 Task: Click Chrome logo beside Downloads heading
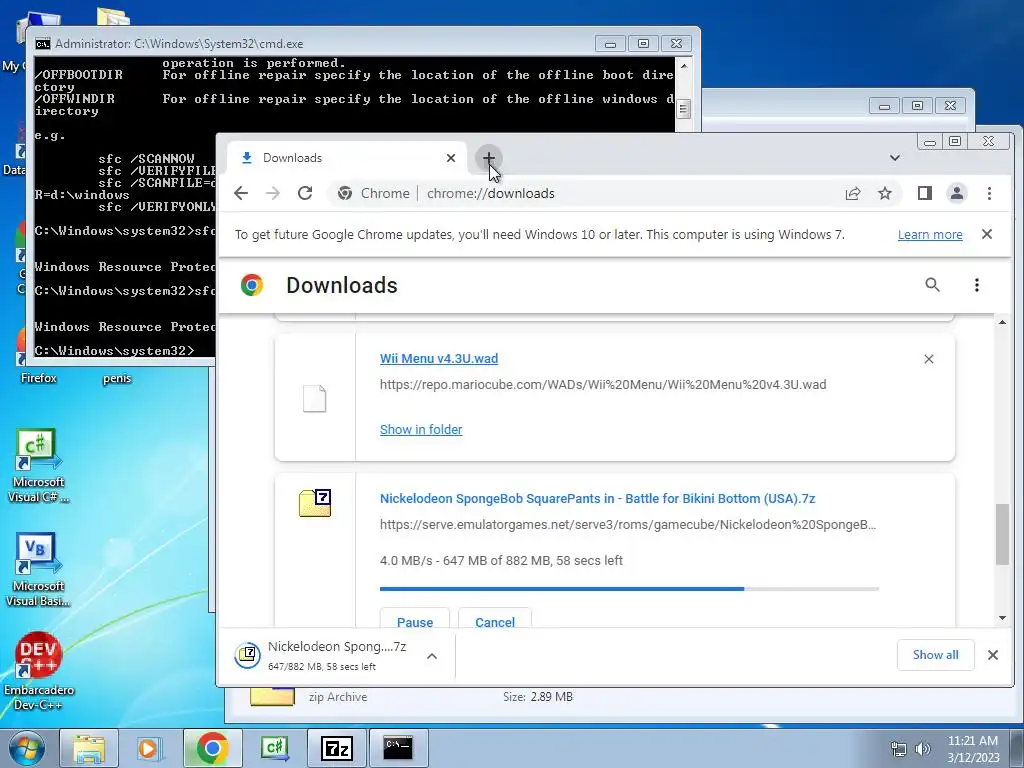click(251, 285)
